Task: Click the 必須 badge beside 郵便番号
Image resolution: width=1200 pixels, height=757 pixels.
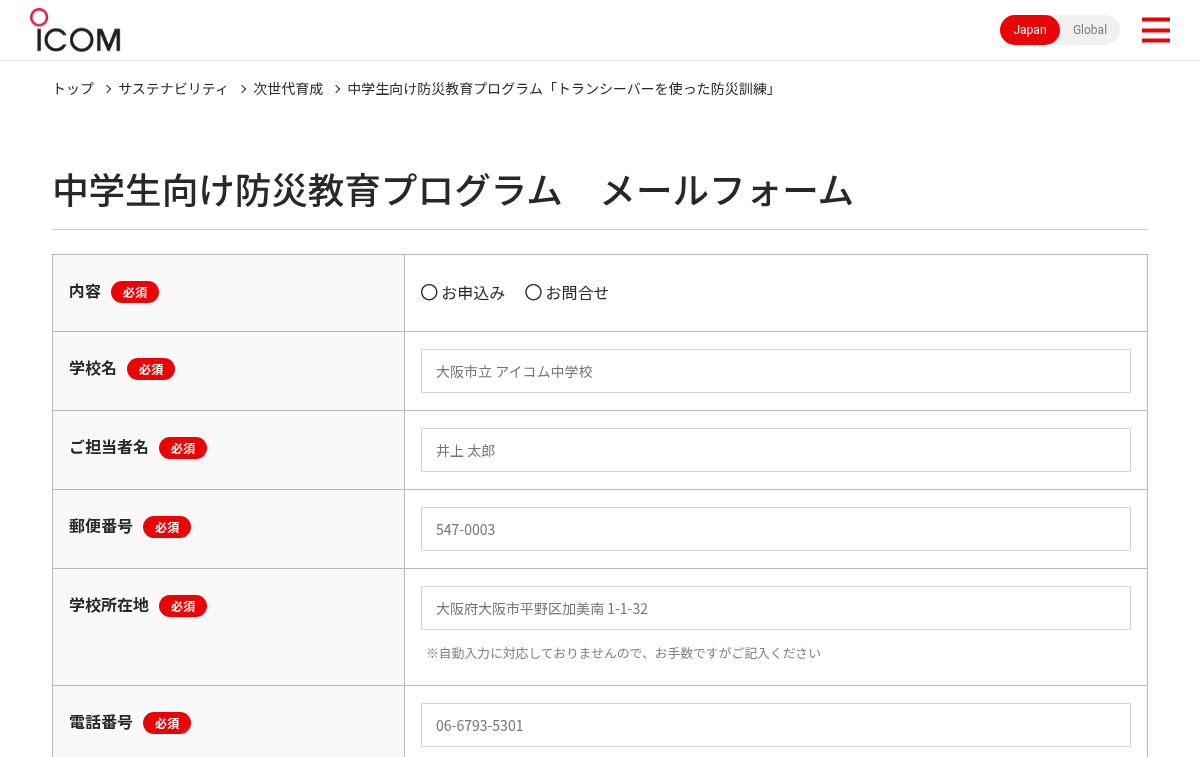Action: click(x=167, y=527)
